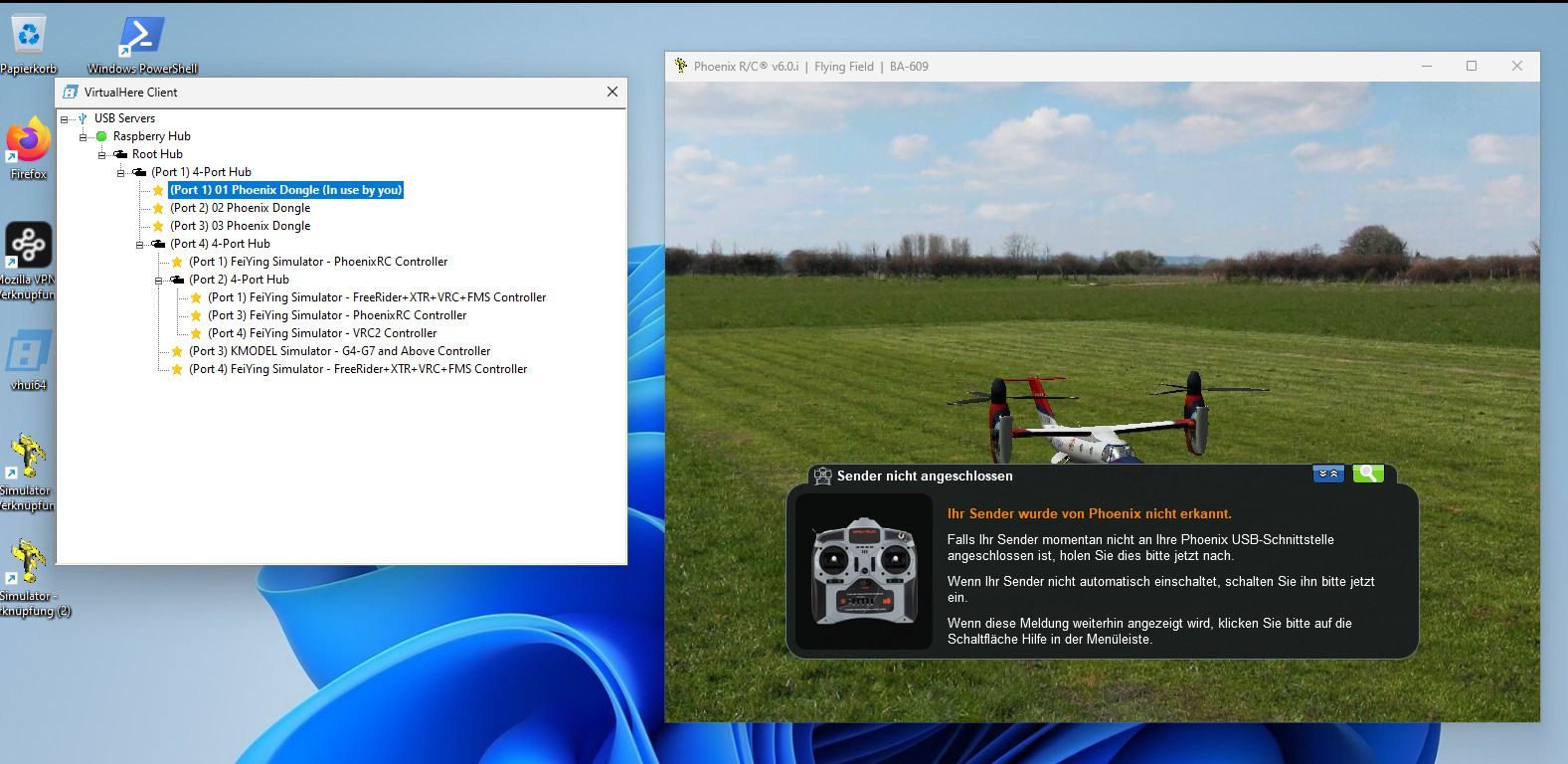
Task: Click the Spektrum transmitter image in dialog
Action: click(864, 572)
